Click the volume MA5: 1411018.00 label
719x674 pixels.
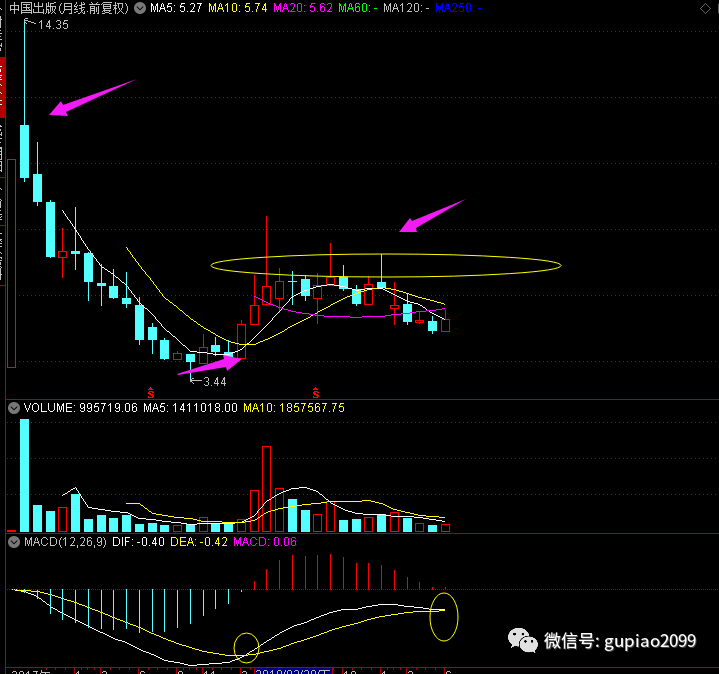click(x=190, y=408)
